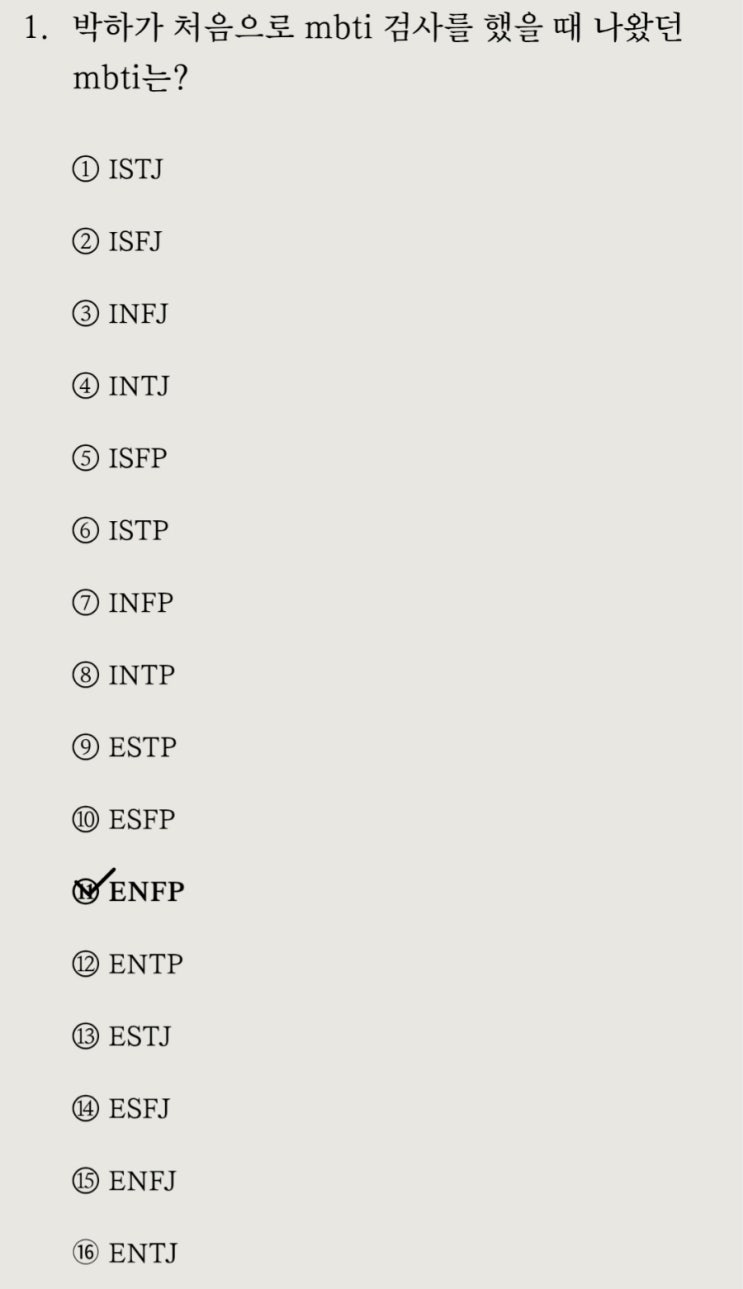Image resolution: width=743 pixels, height=1289 pixels.
Task: Pick option ⑯ ENTJ
Action: tap(126, 1253)
